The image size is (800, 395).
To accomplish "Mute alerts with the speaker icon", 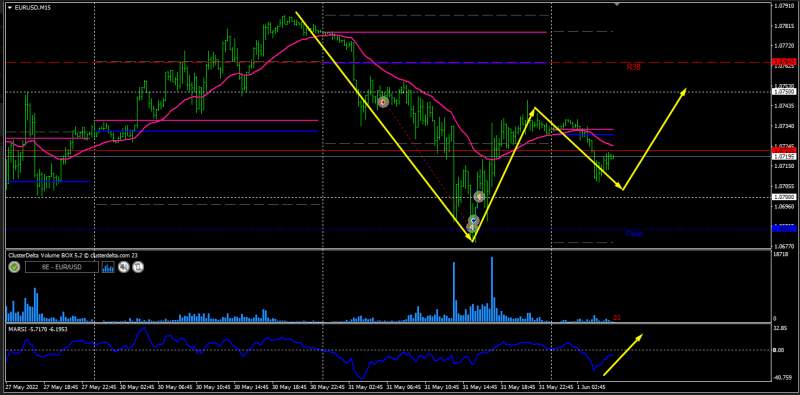I will coord(123,266).
